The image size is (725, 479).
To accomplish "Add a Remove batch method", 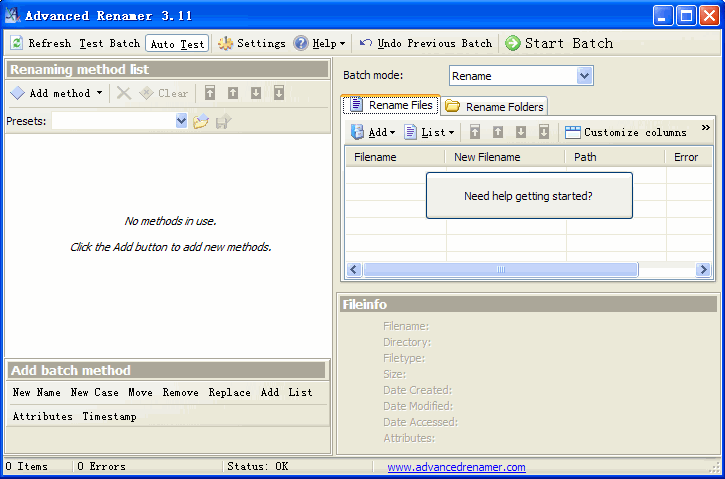I will tap(181, 393).
